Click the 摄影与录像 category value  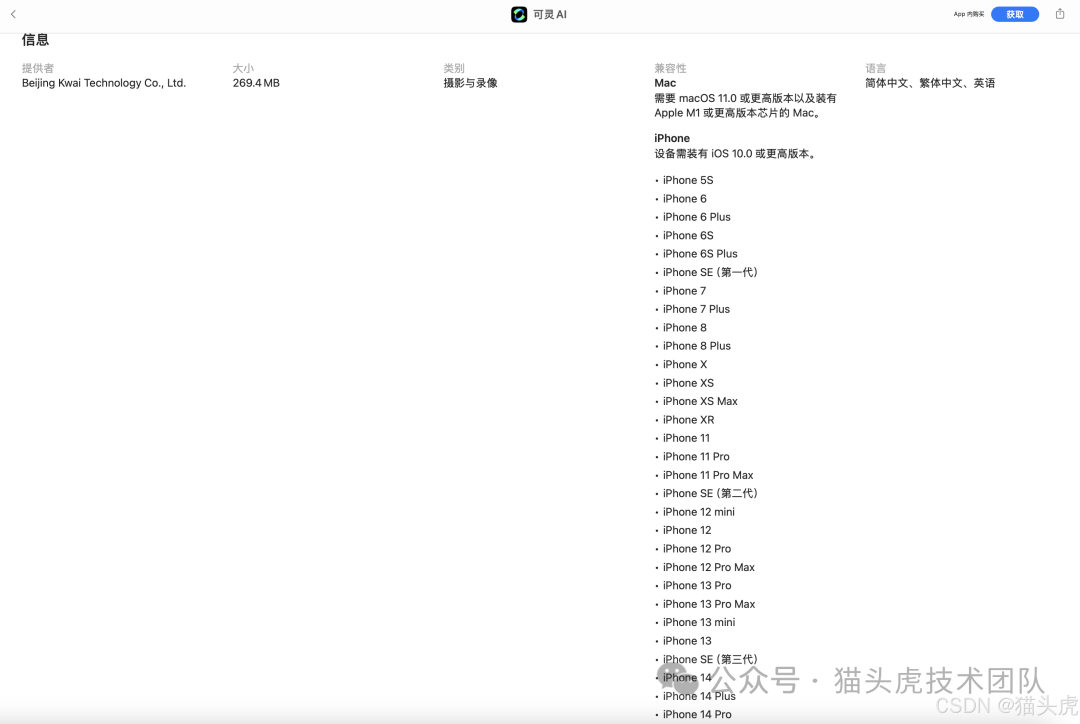pos(470,83)
